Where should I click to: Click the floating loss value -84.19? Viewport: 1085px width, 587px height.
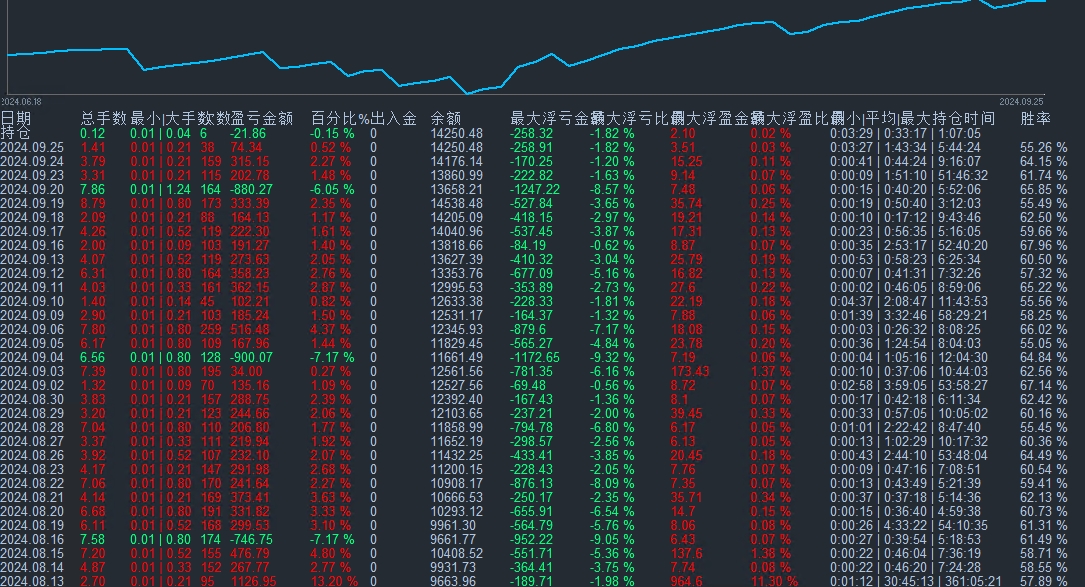(x=528, y=246)
